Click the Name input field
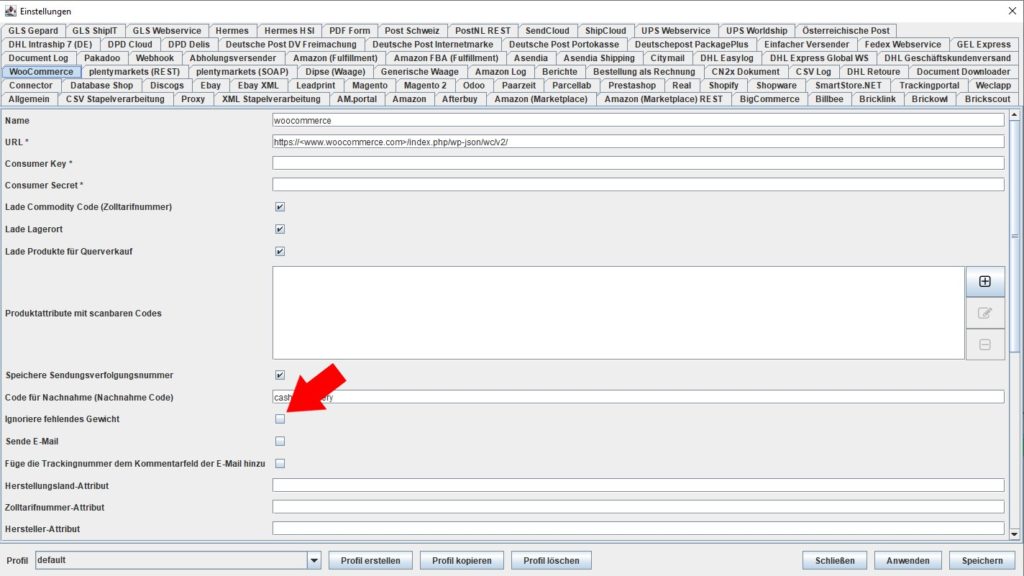This screenshot has width=1024, height=576. point(638,120)
